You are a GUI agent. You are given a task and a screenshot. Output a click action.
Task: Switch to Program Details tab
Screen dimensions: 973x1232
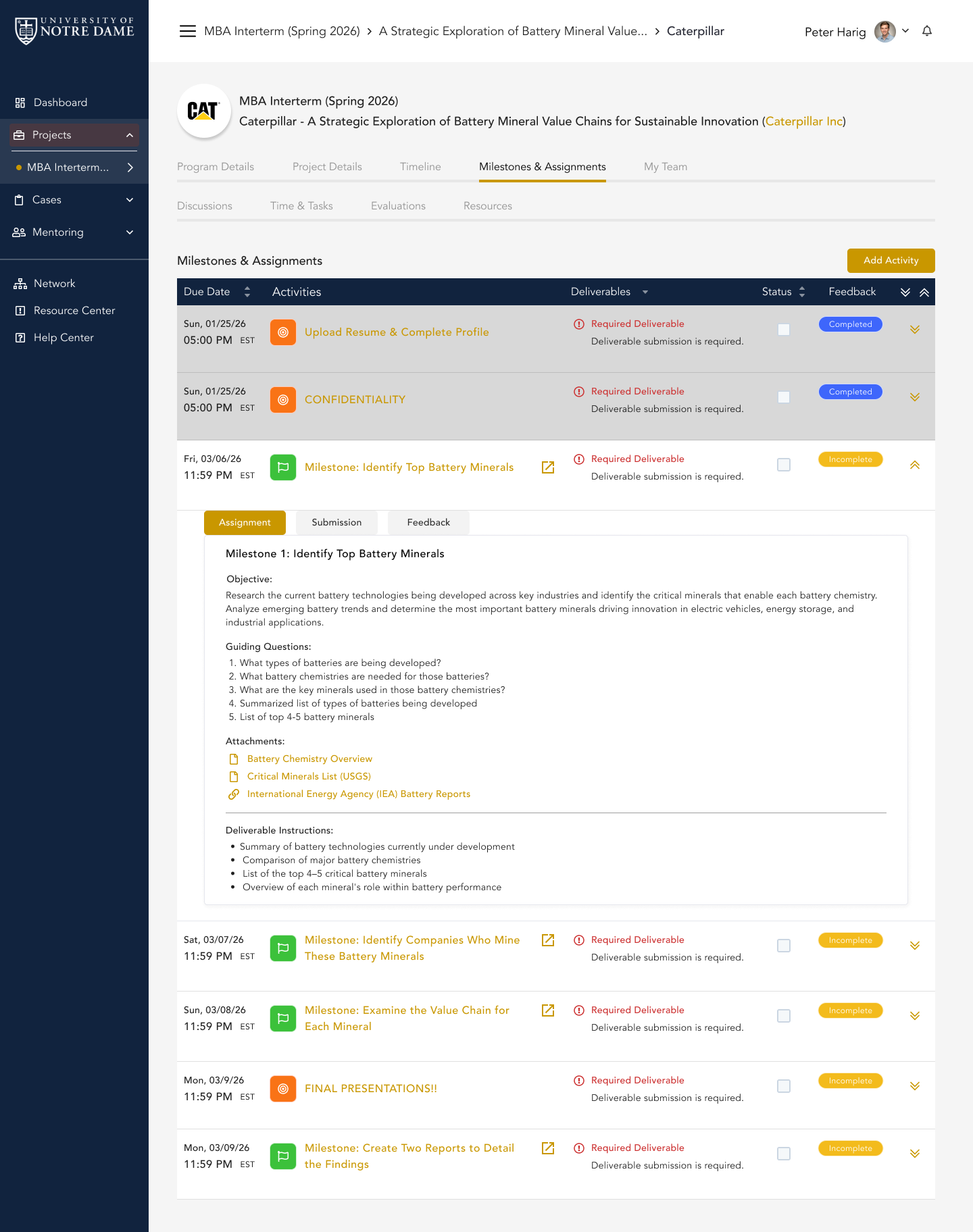click(x=216, y=167)
